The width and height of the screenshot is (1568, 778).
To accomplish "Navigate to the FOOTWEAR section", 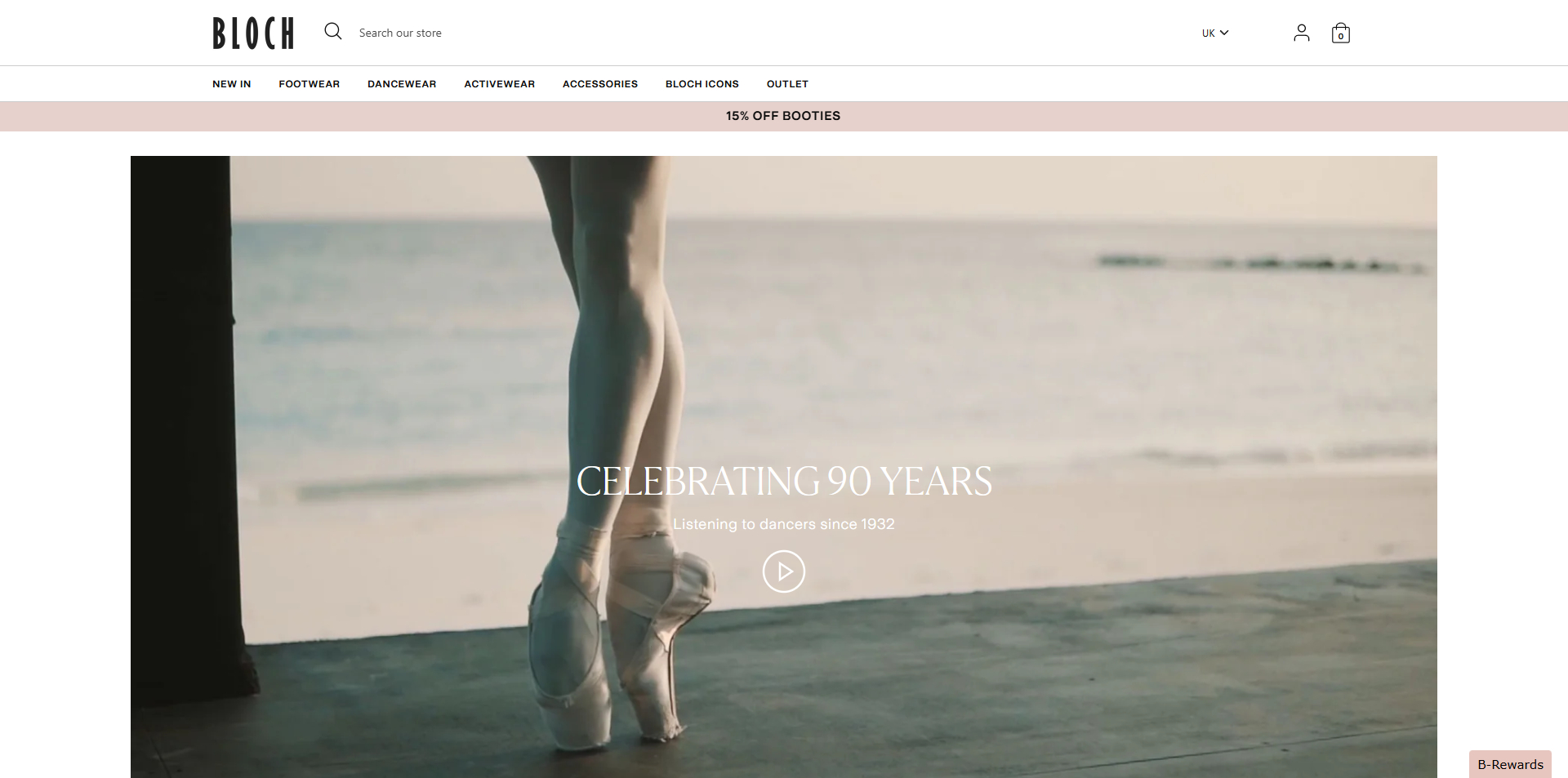I will [309, 83].
